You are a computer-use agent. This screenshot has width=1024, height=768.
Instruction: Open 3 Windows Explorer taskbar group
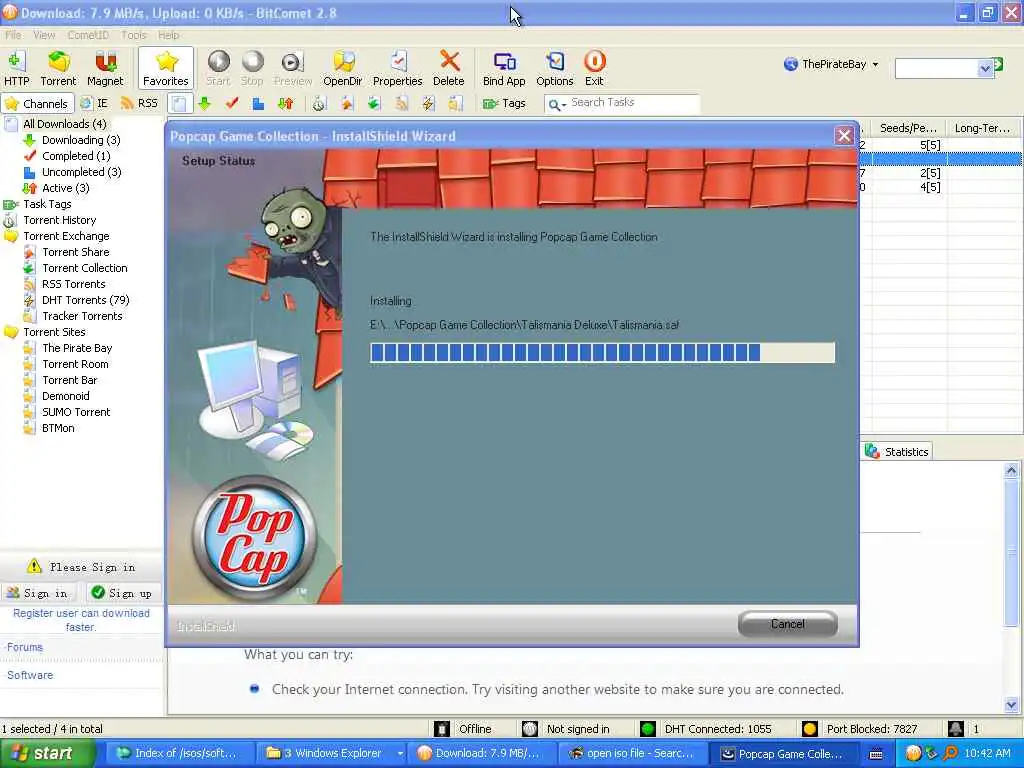334,754
